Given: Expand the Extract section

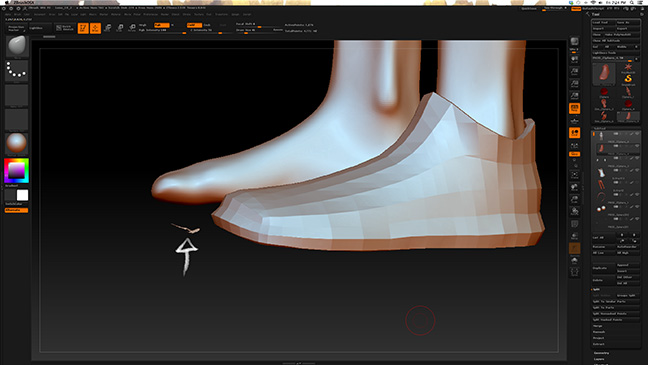Looking at the screenshot, I should pos(598,344).
